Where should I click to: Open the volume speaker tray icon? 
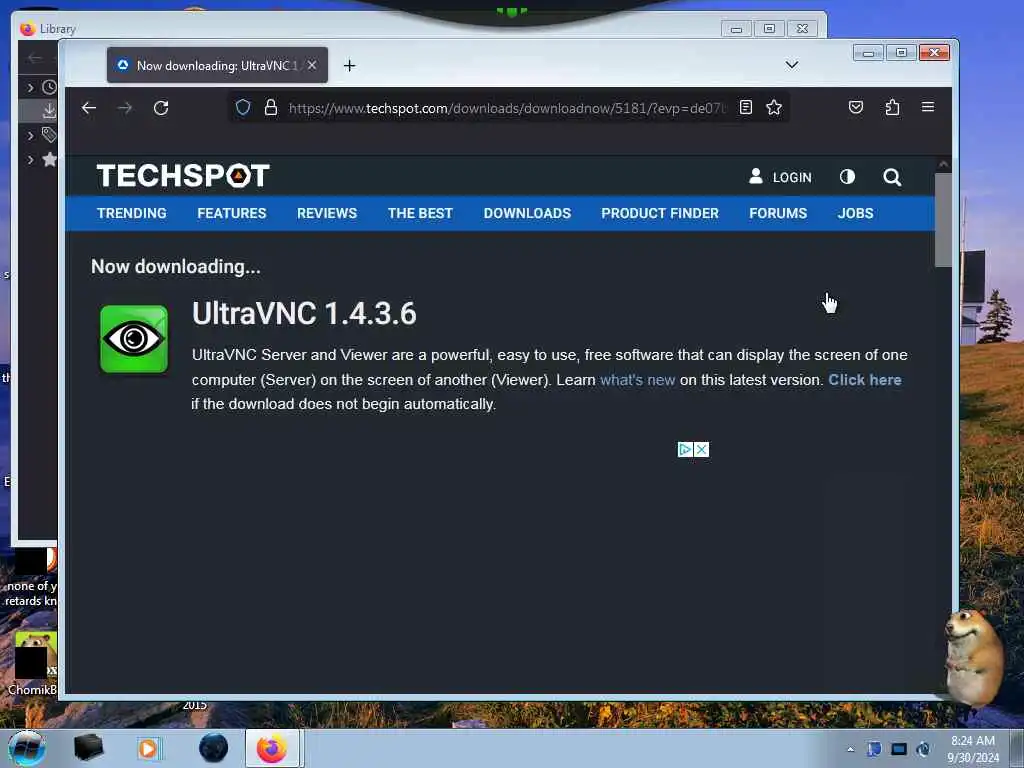point(923,749)
